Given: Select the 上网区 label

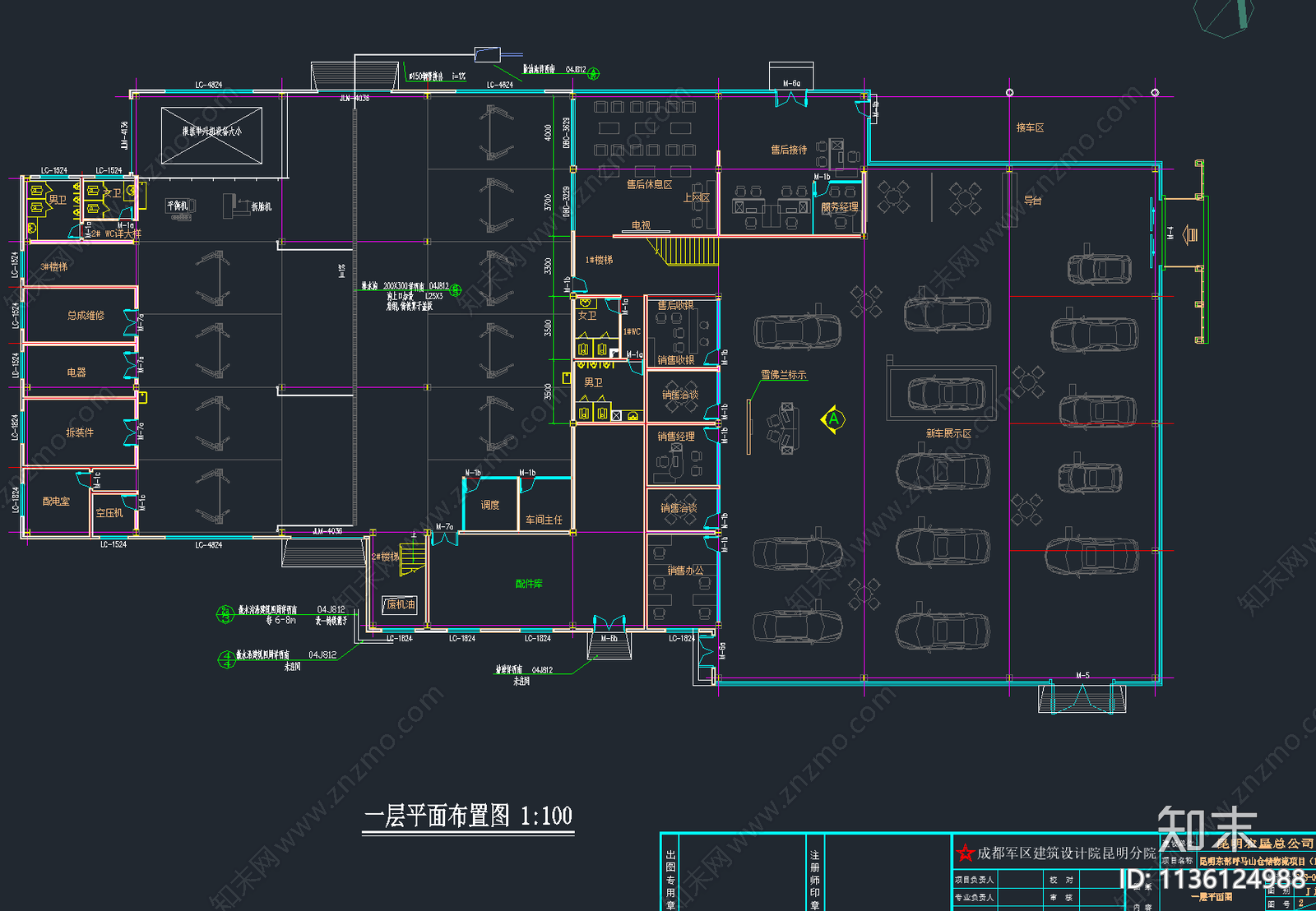Looking at the screenshot, I should point(696,197).
